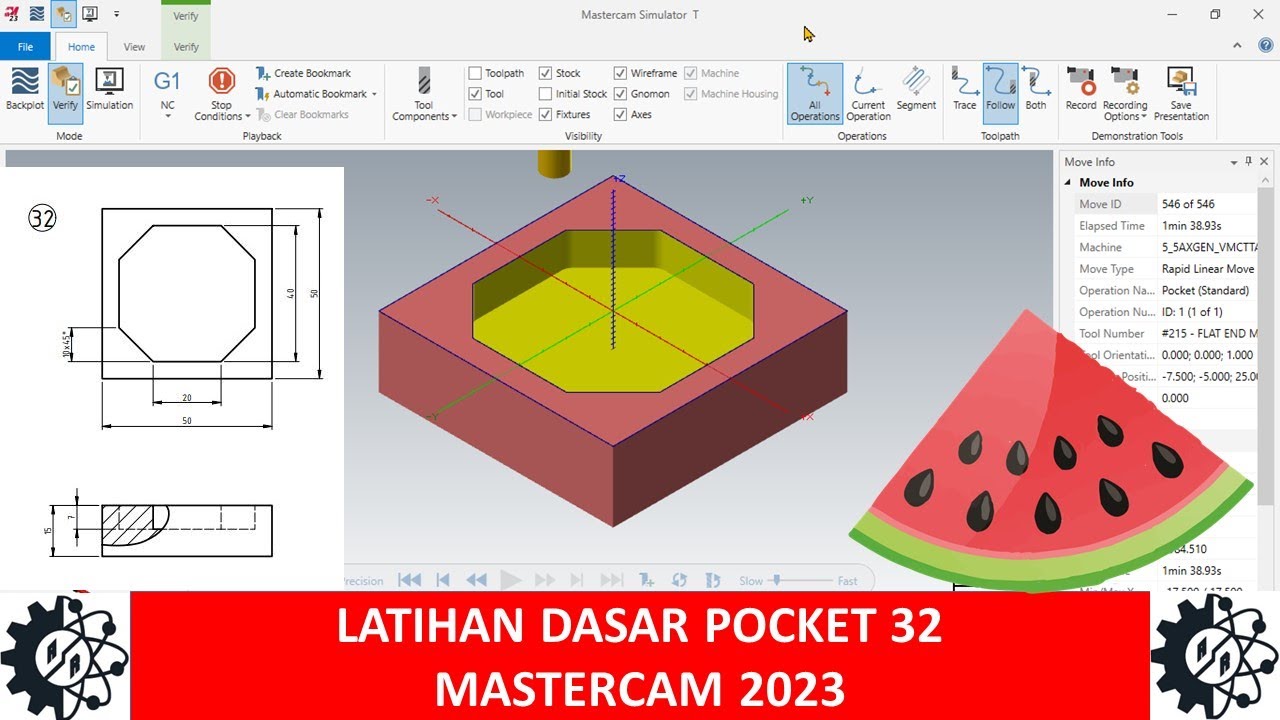Click Clear Bookmarks
This screenshot has width=1280, height=720.
coord(303,115)
